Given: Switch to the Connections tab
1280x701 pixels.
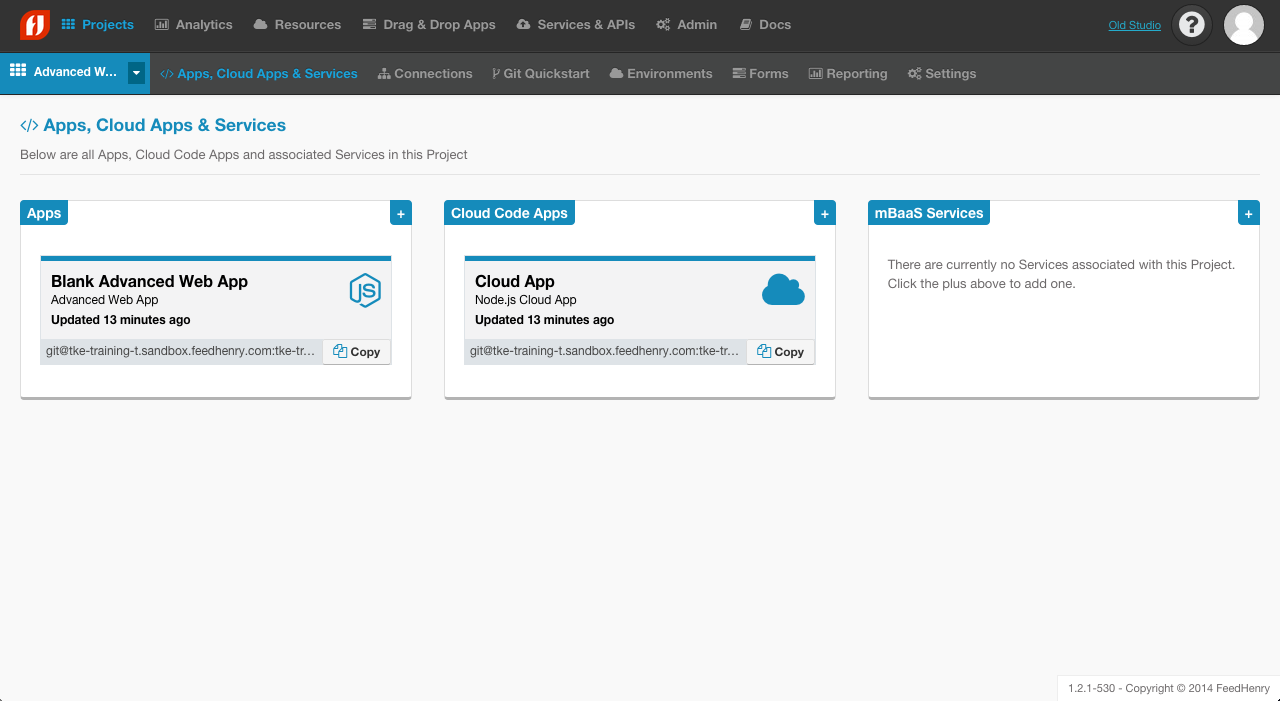Looking at the screenshot, I should click(425, 73).
